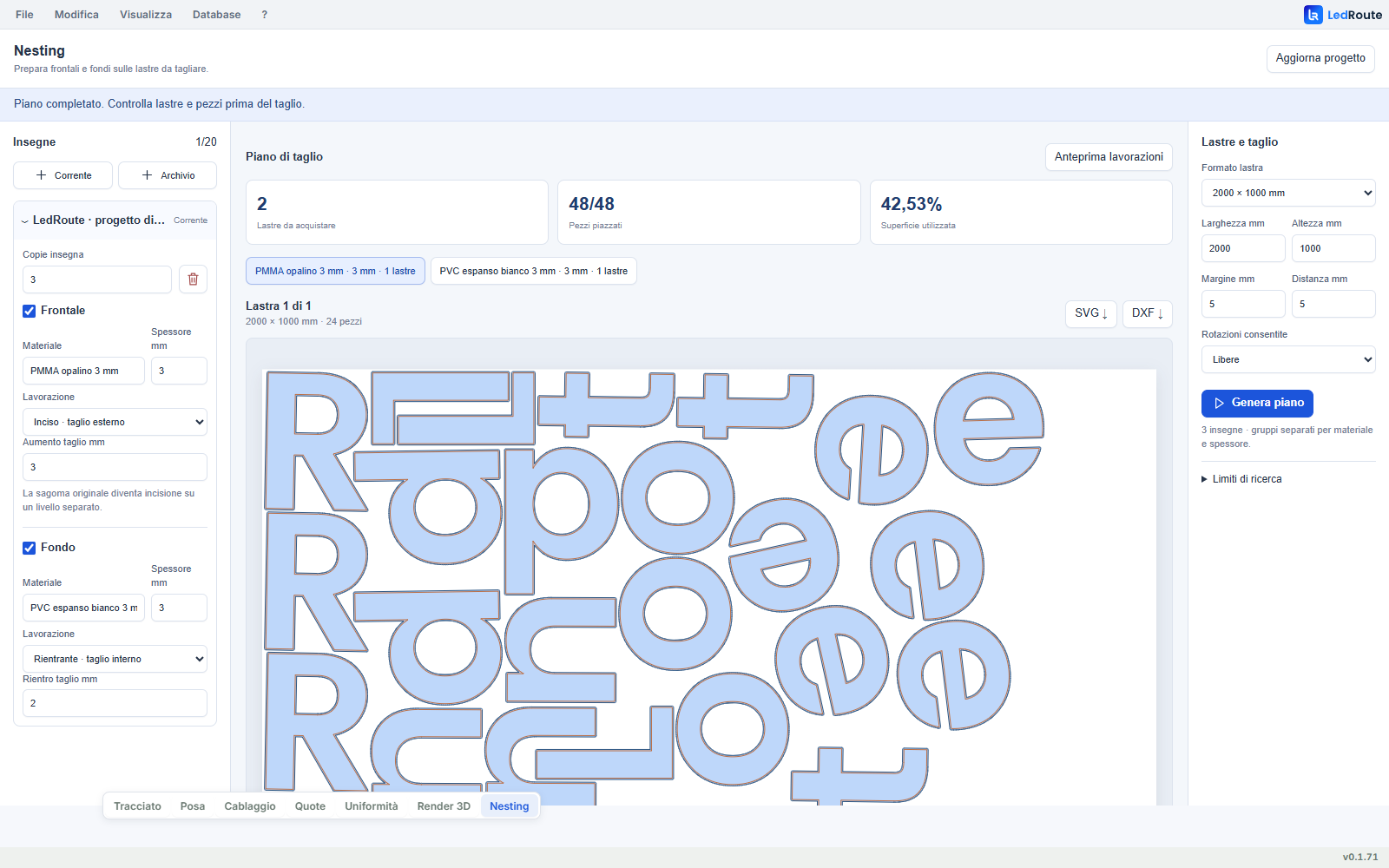Select PVC espanso bianco material tab
1389x868 pixels.
534,271
